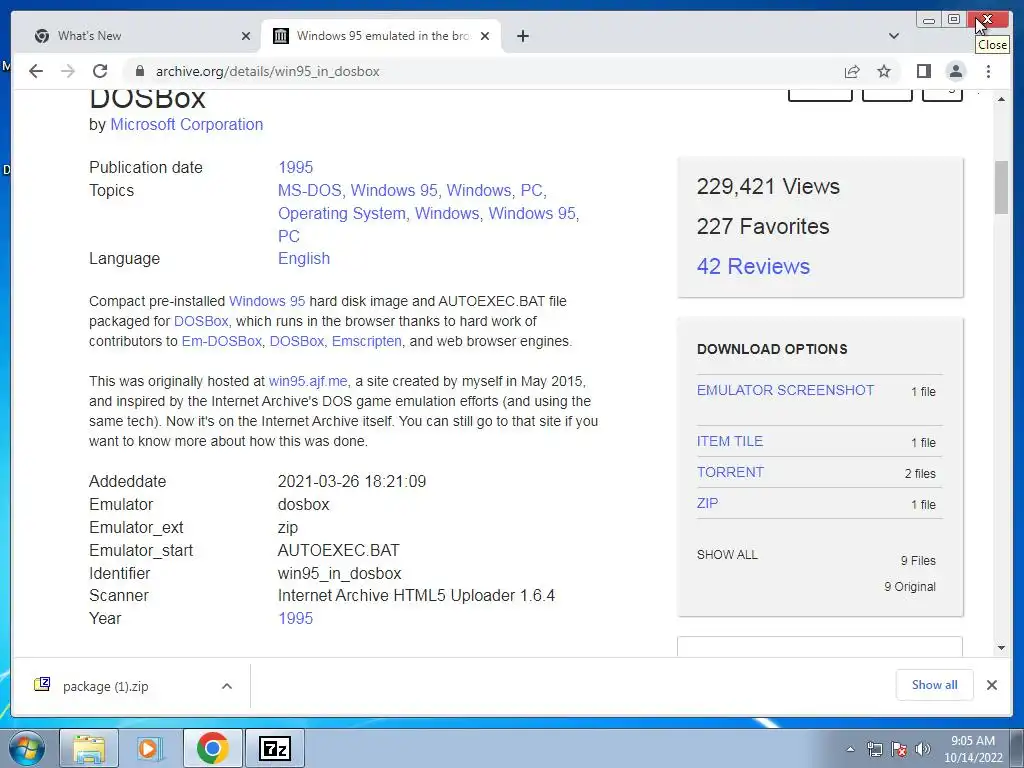Click the forward navigation arrow
The width and height of the screenshot is (1024, 768).
pyautogui.click(x=68, y=71)
